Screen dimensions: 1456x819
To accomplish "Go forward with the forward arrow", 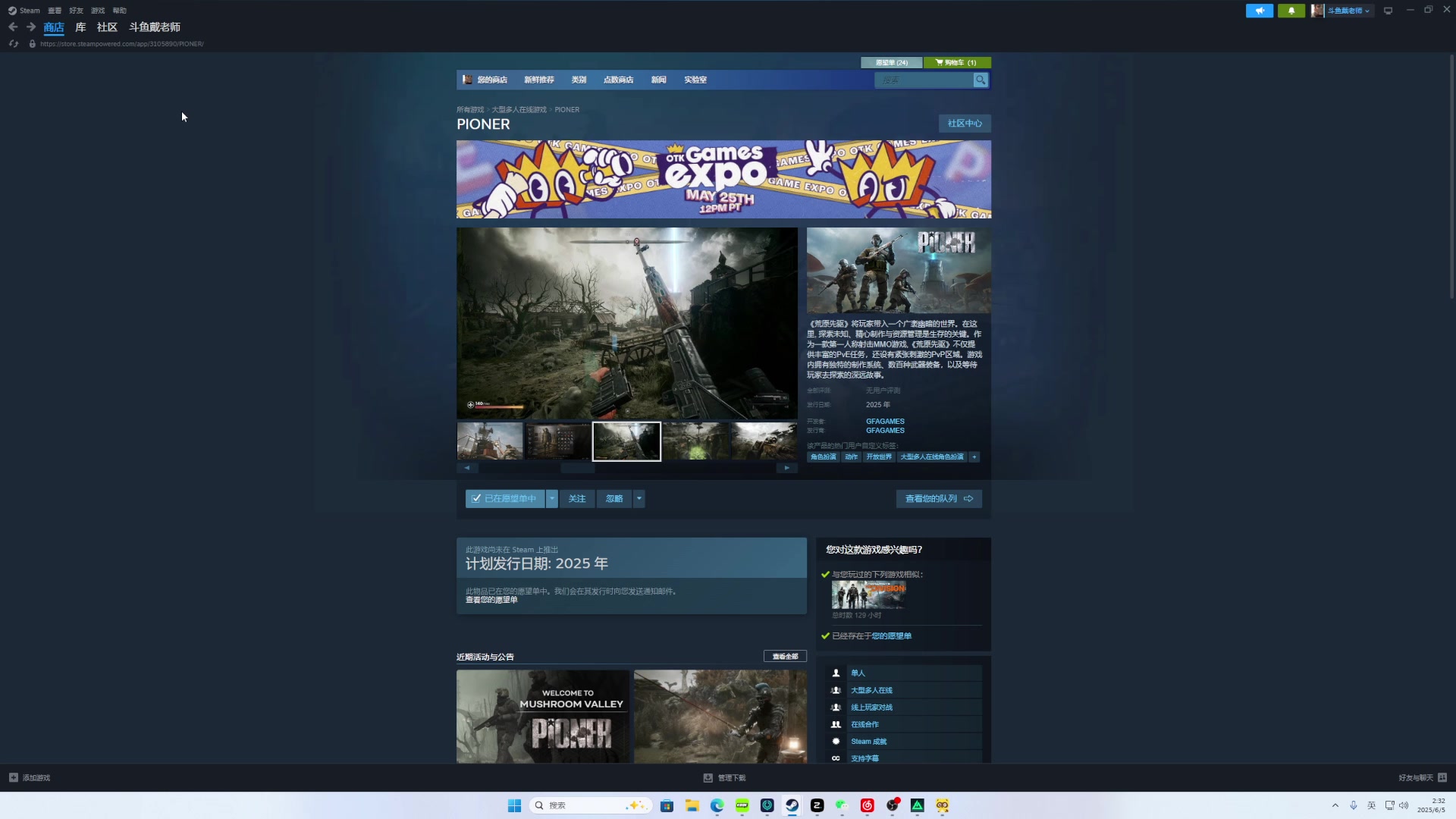I will 31,27.
